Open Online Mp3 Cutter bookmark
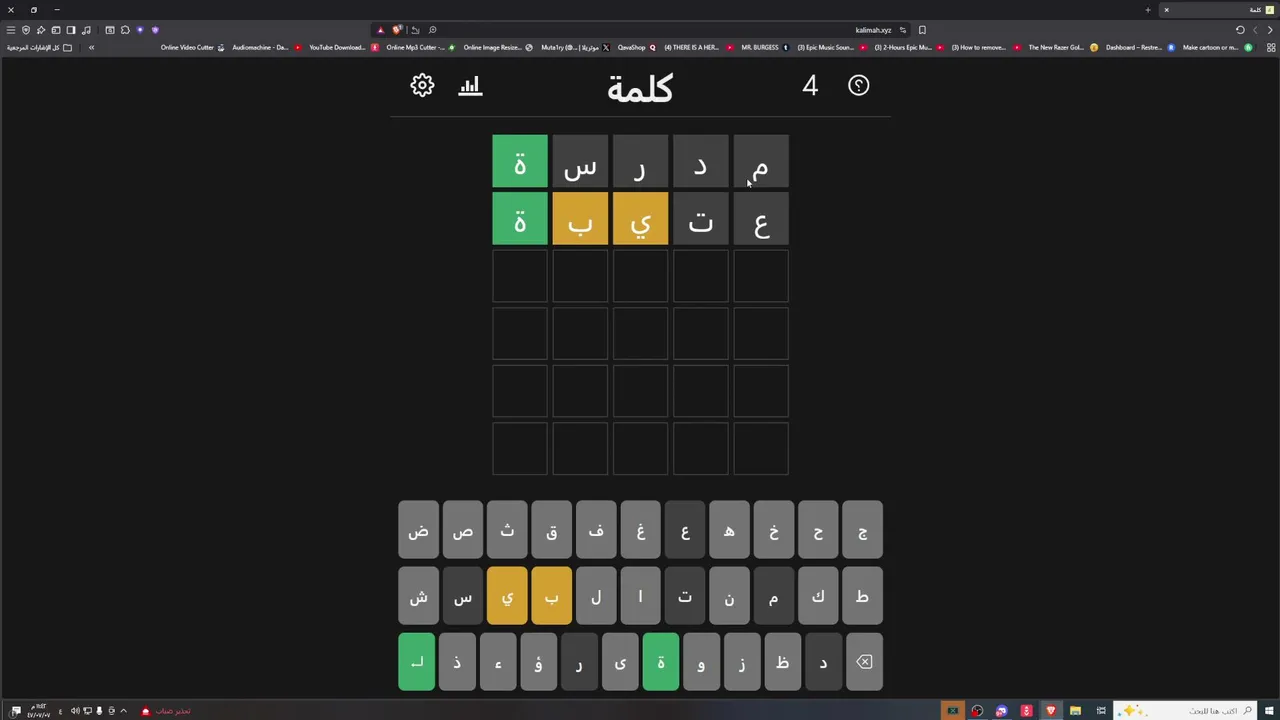The height and width of the screenshot is (720, 1280). (x=420, y=47)
